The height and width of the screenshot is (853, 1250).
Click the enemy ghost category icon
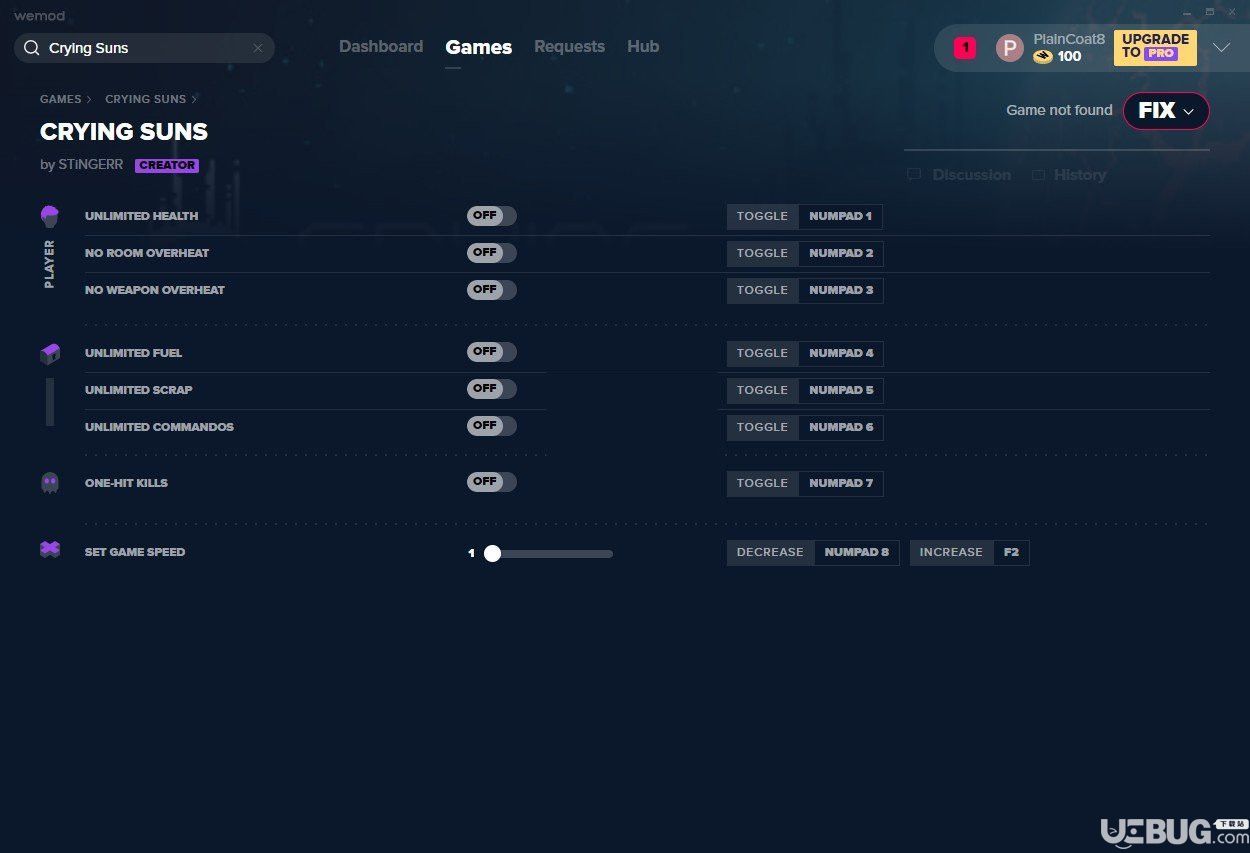50,483
